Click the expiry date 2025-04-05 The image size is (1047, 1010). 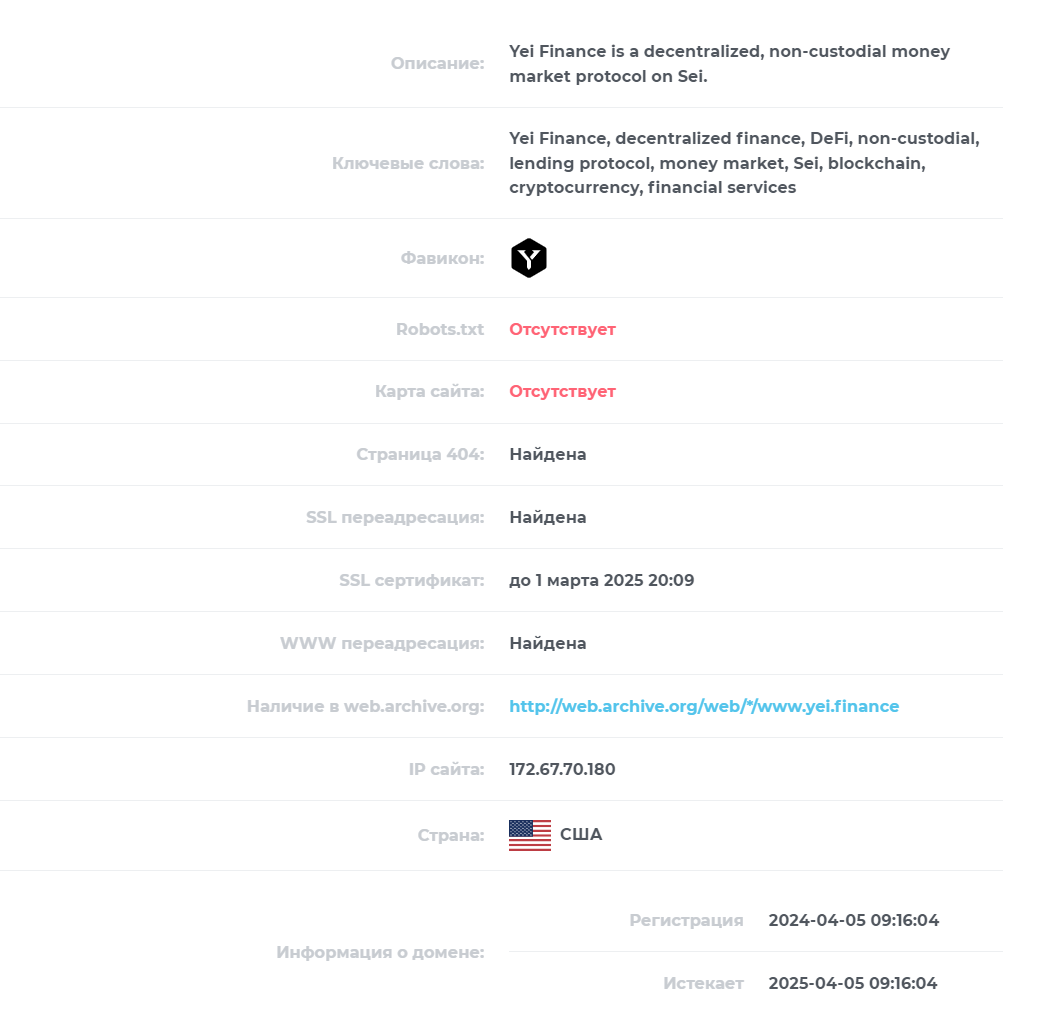(x=853, y=983)
